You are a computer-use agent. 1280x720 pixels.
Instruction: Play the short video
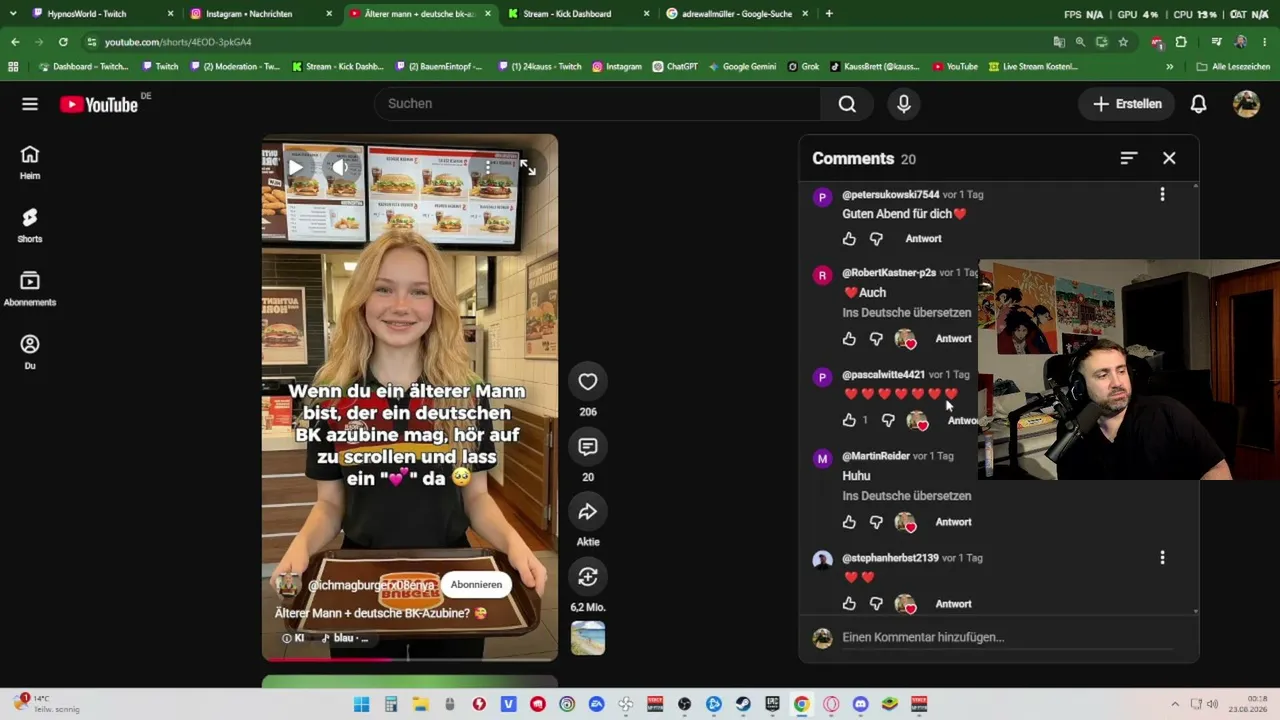pyautogui.click(x=296, y=168)
